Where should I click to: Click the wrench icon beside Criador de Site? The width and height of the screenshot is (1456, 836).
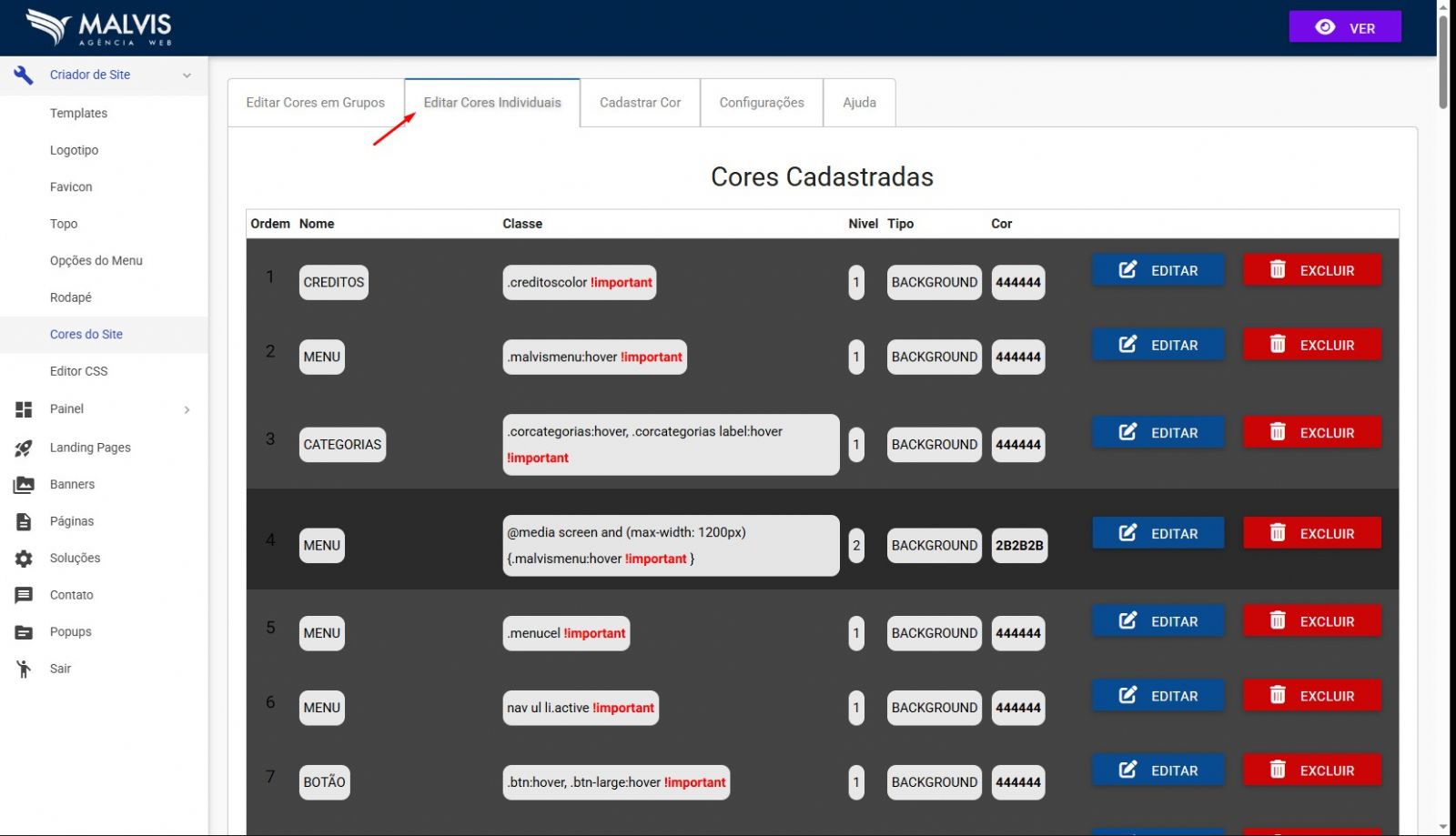24,76
